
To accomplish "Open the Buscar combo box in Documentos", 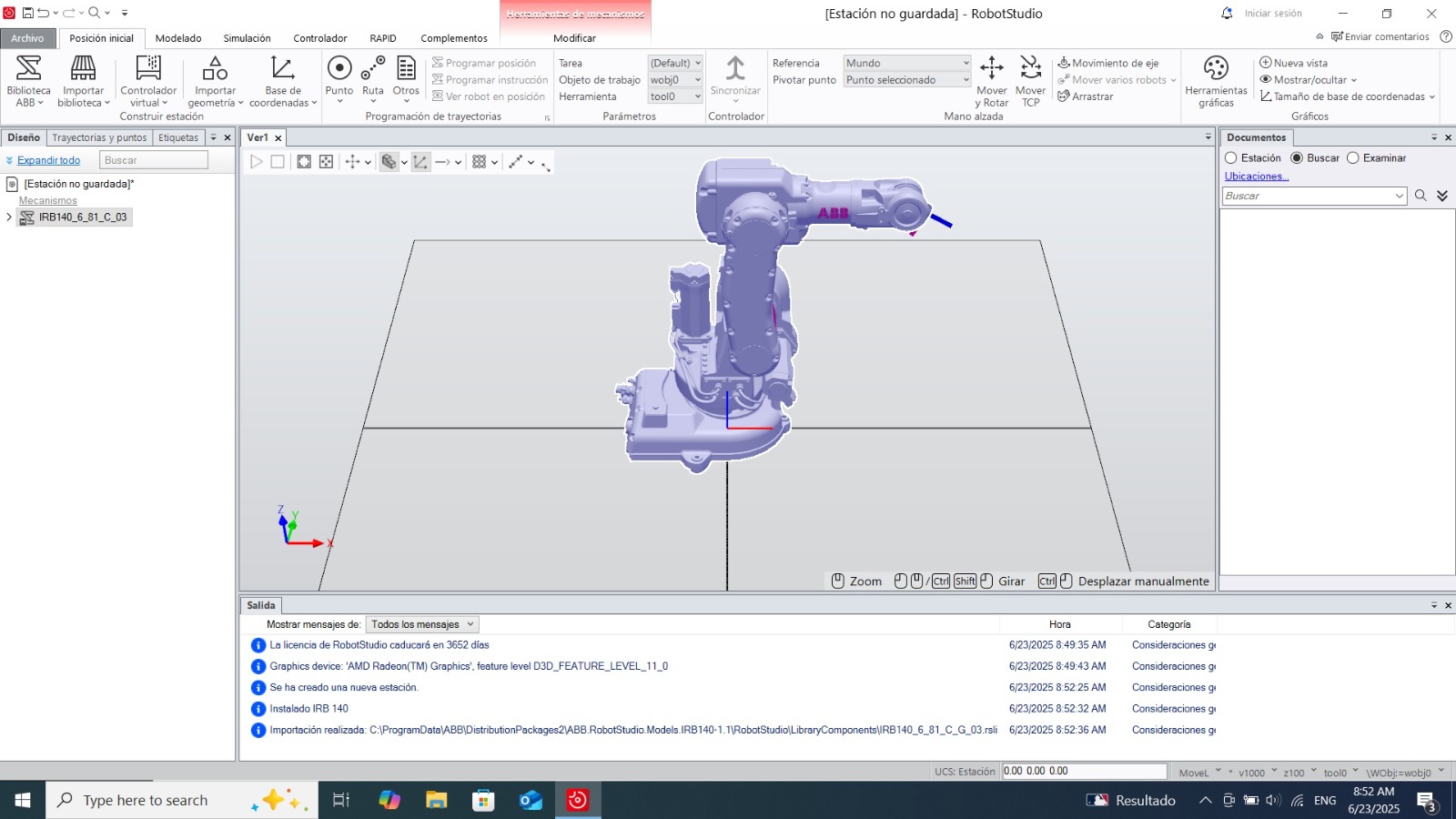I will [1314, 196].
